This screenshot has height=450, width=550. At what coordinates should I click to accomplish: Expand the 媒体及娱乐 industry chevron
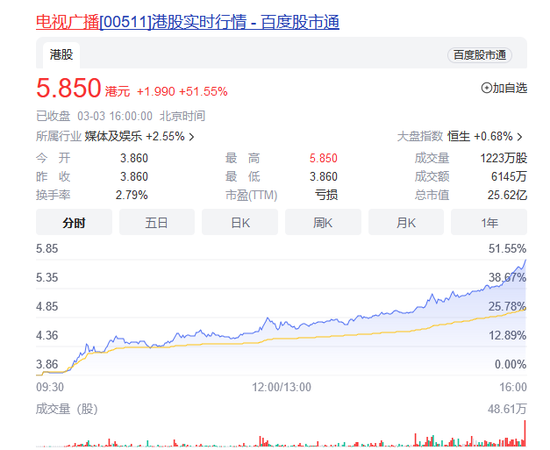192,136
